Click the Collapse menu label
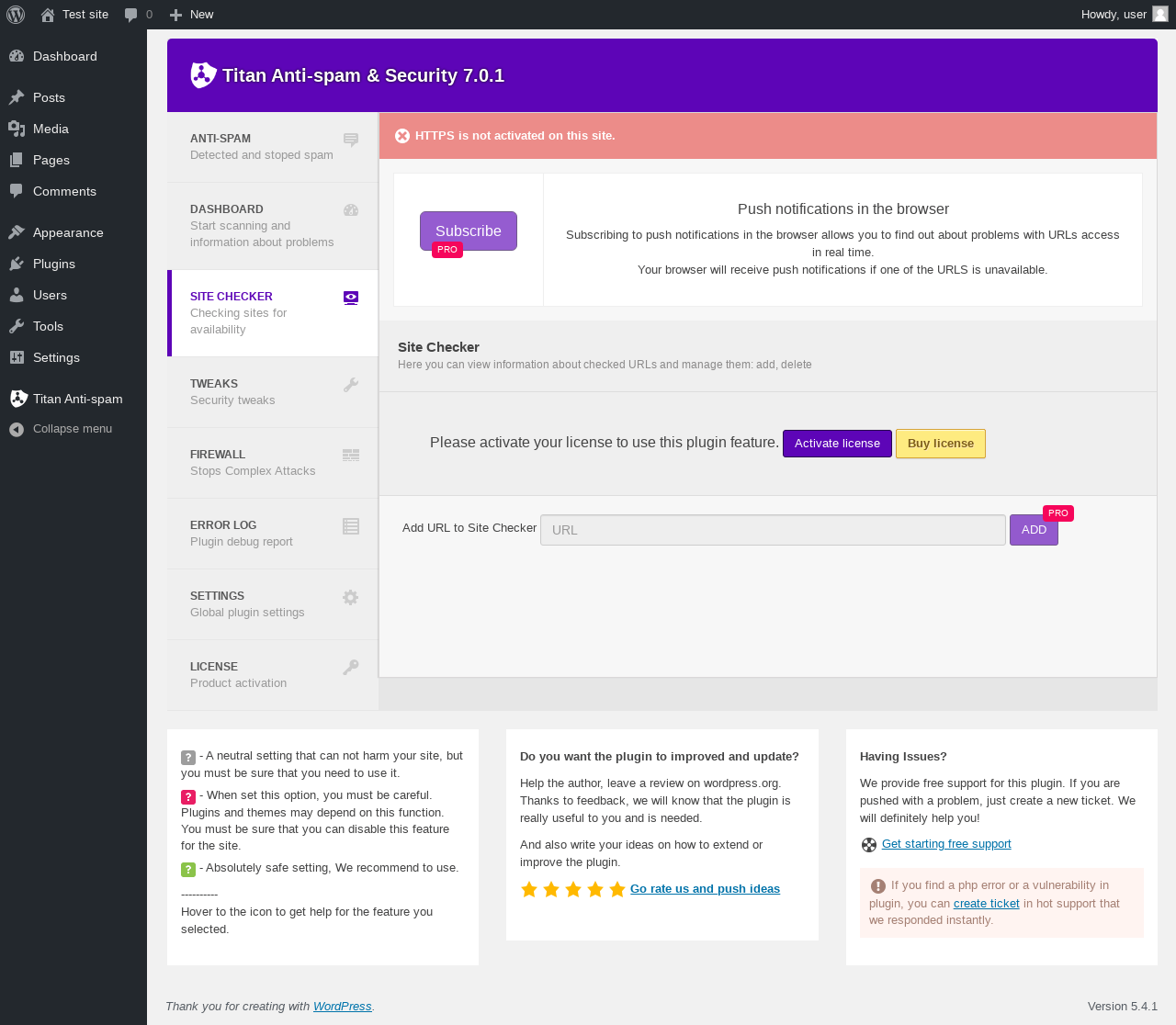The image size is (1176, 1025). click(73, 429)
